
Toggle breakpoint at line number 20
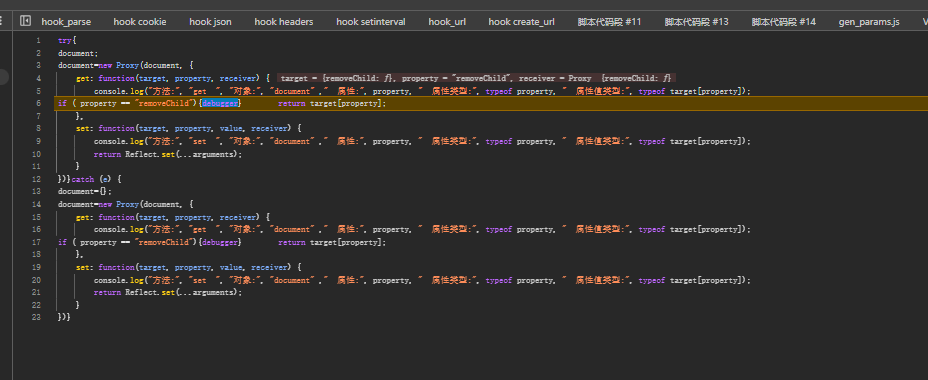click(38, 280)
